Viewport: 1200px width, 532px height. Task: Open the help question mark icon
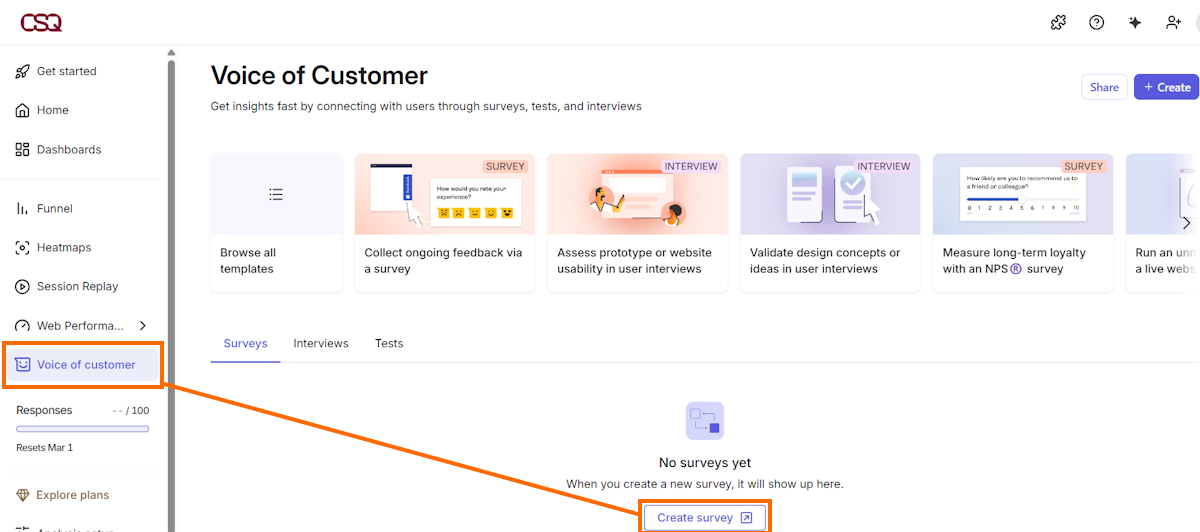(x=1097, y=22)
